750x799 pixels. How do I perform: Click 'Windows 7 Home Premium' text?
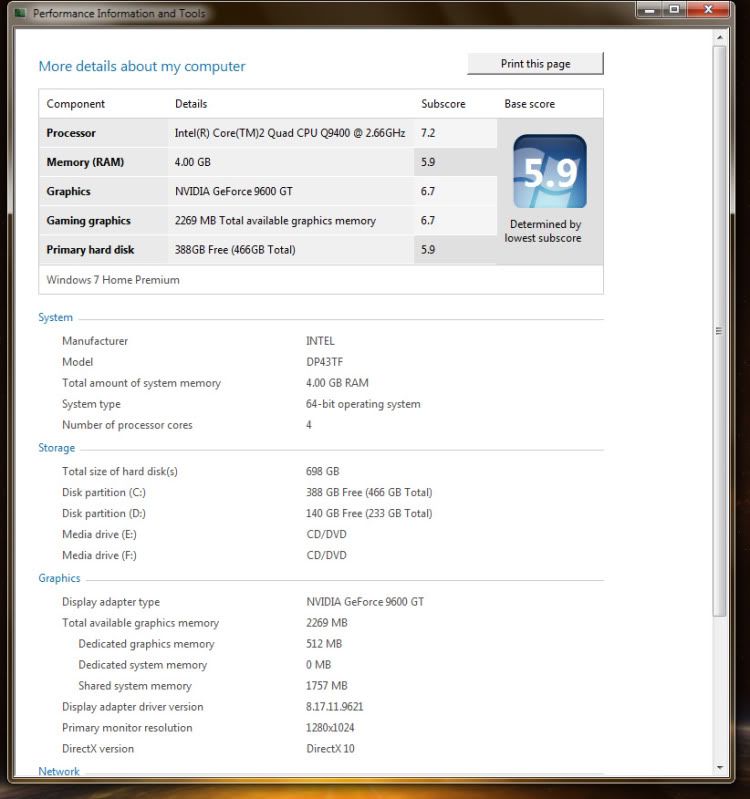click(113, 280)
